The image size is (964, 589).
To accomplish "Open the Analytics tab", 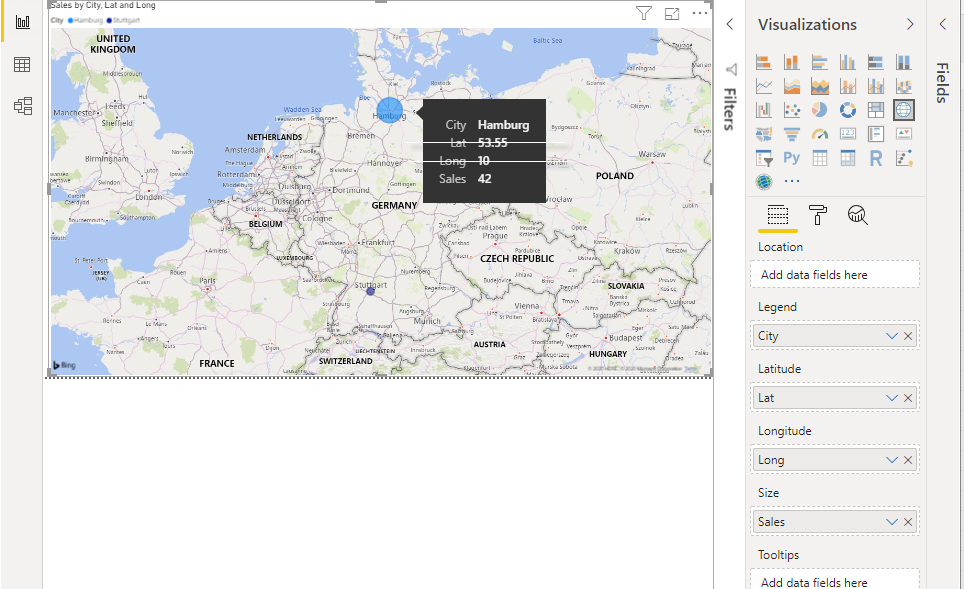I will click(858, 215).
